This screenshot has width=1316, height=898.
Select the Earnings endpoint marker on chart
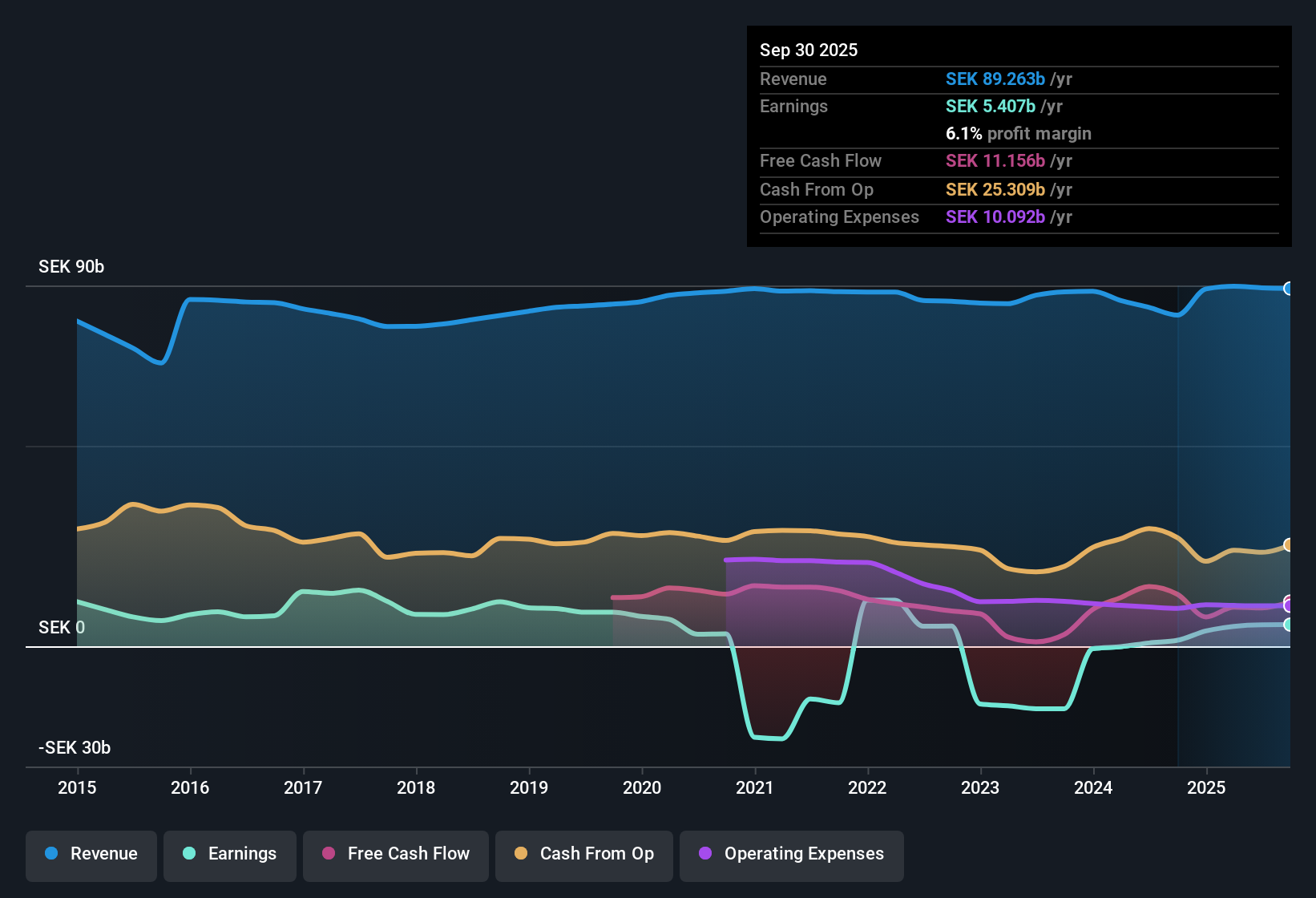coord(1289,625)
